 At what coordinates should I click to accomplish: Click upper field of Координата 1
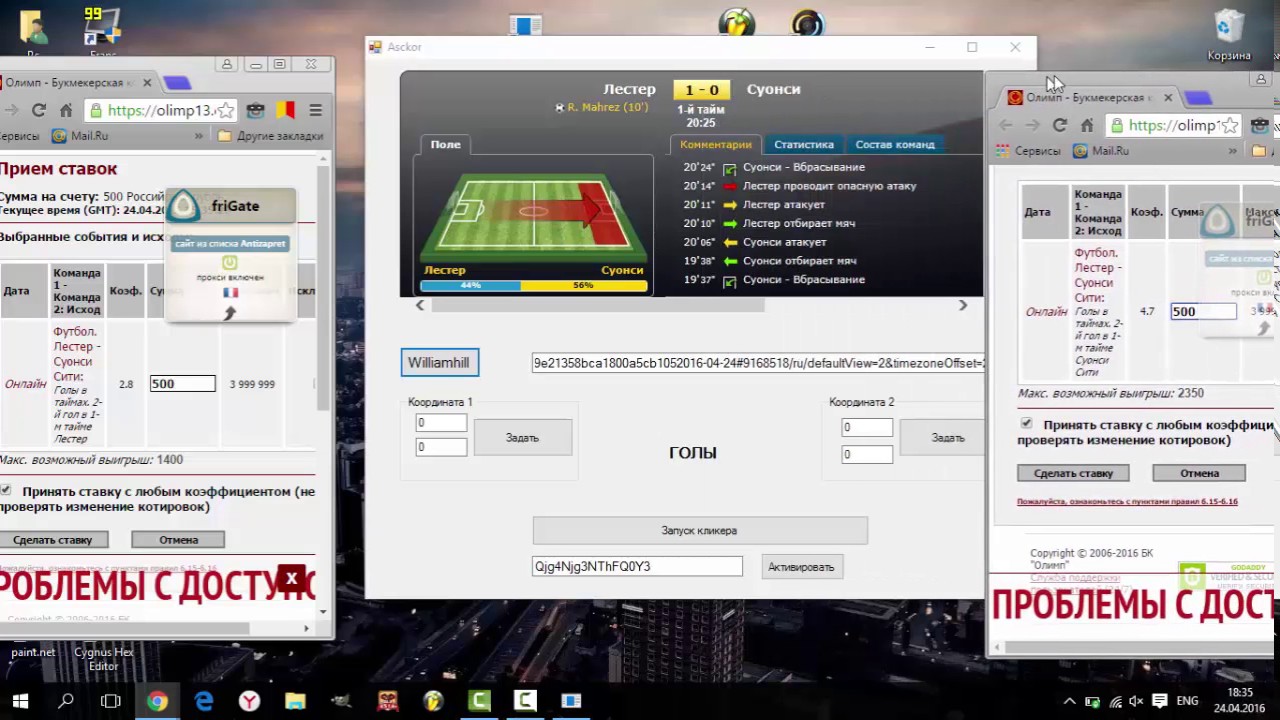tap(441, 423)
